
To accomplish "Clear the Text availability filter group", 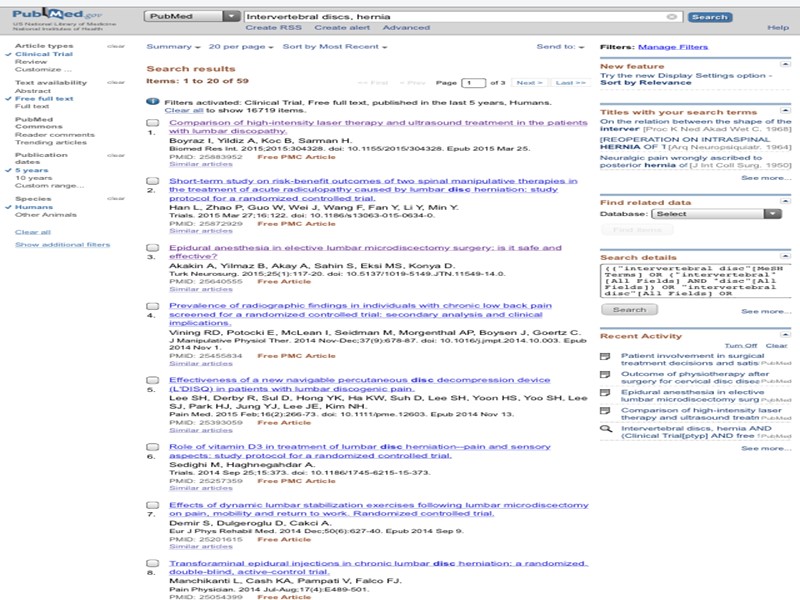I will (x=116, y=83).
